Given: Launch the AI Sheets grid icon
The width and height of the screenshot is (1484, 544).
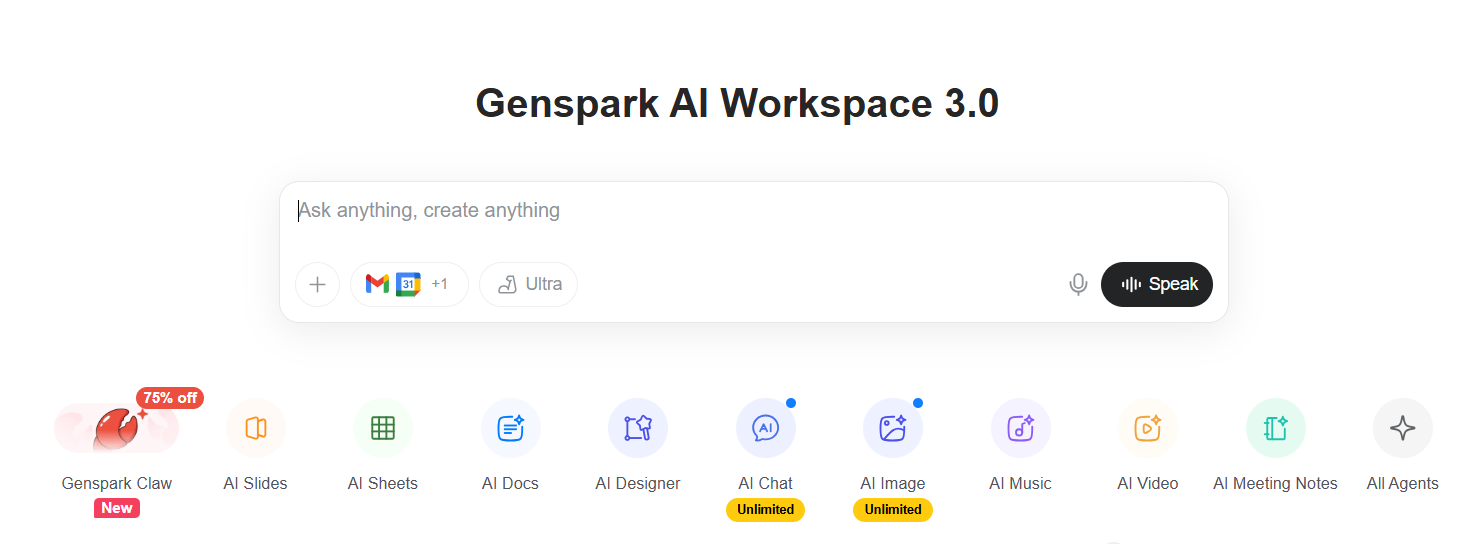Looking at the screenshot, I should coord(383,428).
